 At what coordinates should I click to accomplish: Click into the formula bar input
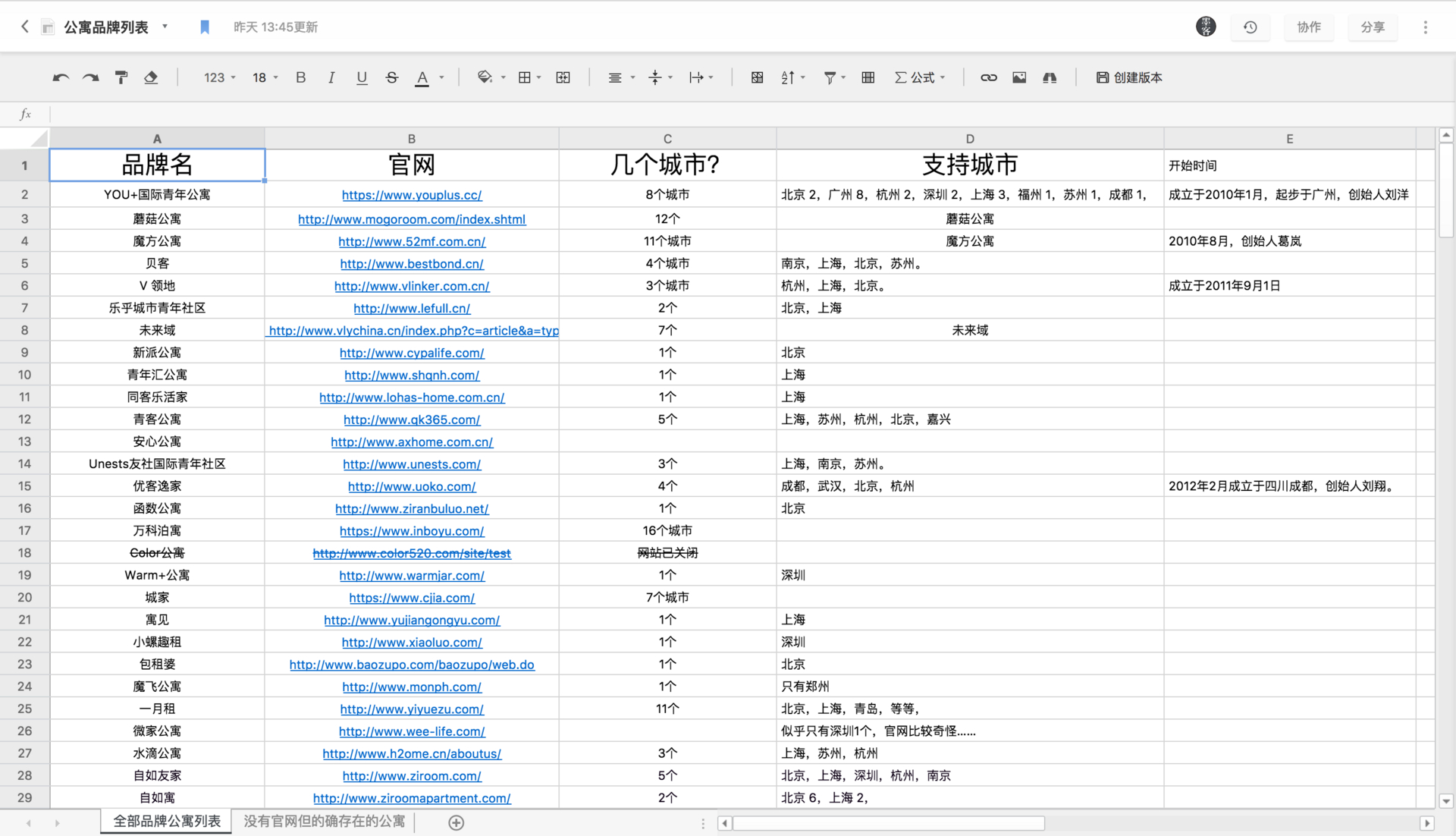tap(751, 115)
